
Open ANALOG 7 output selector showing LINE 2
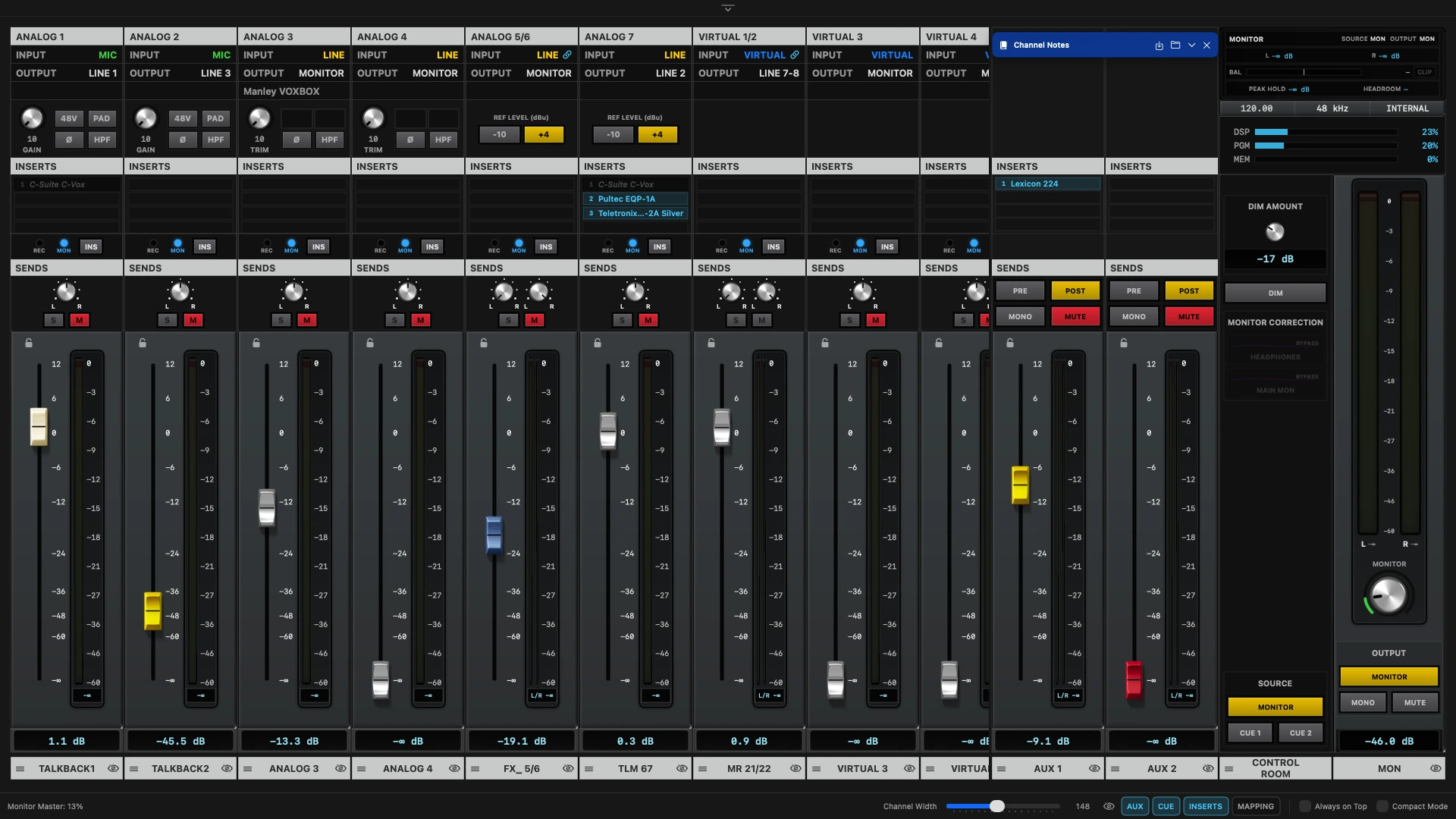coord(670,74)
